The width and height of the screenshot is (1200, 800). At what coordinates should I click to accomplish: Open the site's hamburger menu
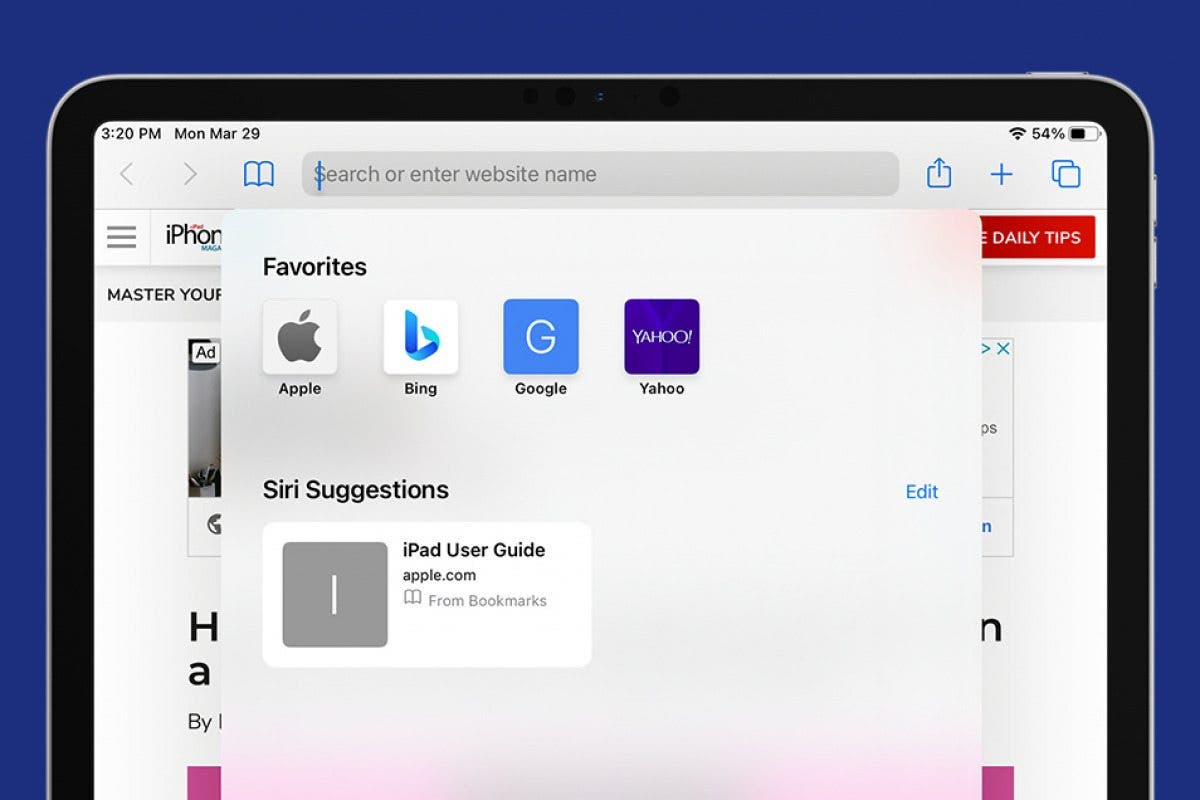[x=121, y=237]
